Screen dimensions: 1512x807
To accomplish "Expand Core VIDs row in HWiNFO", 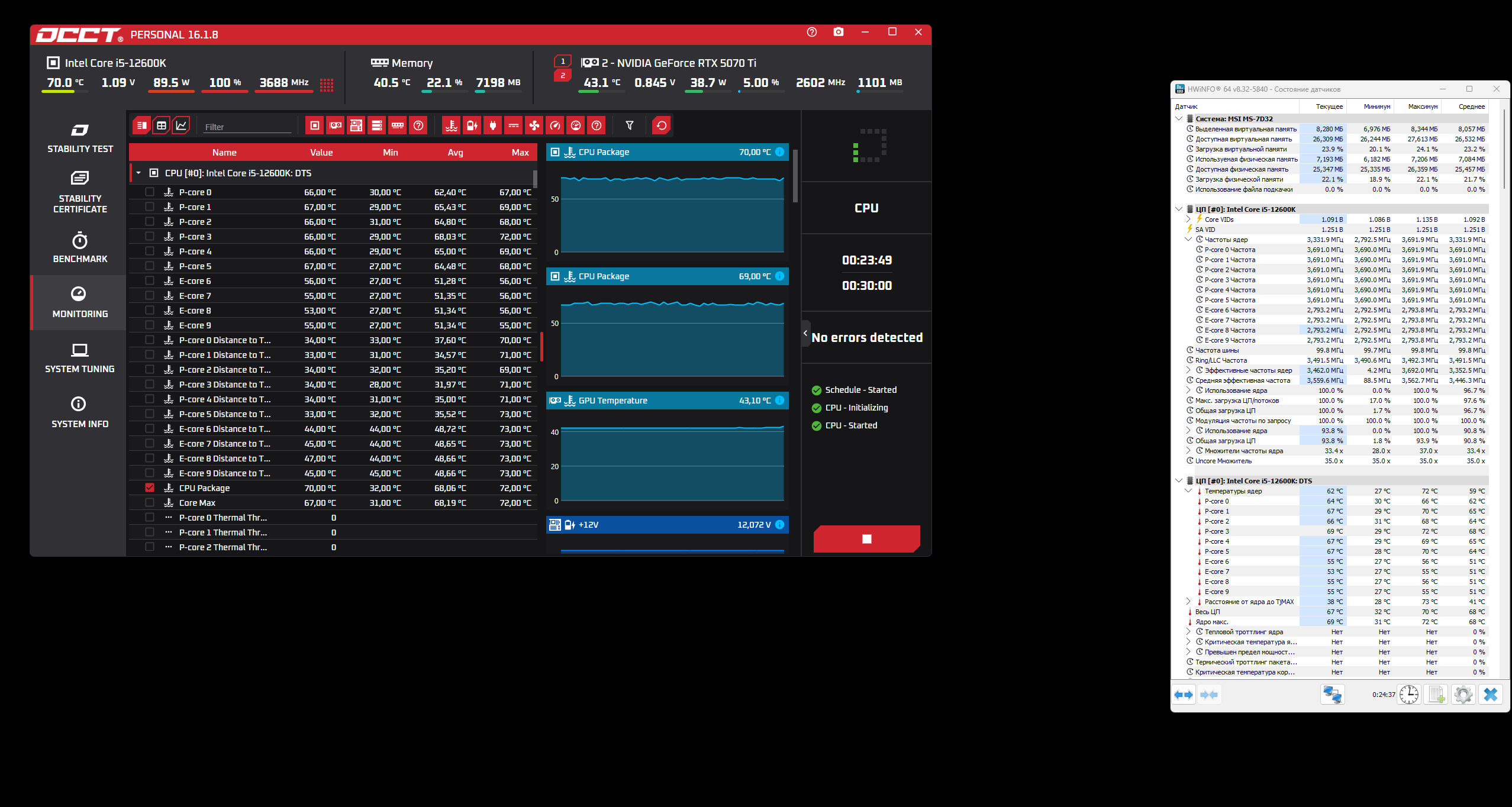I will click(1188, 219).
